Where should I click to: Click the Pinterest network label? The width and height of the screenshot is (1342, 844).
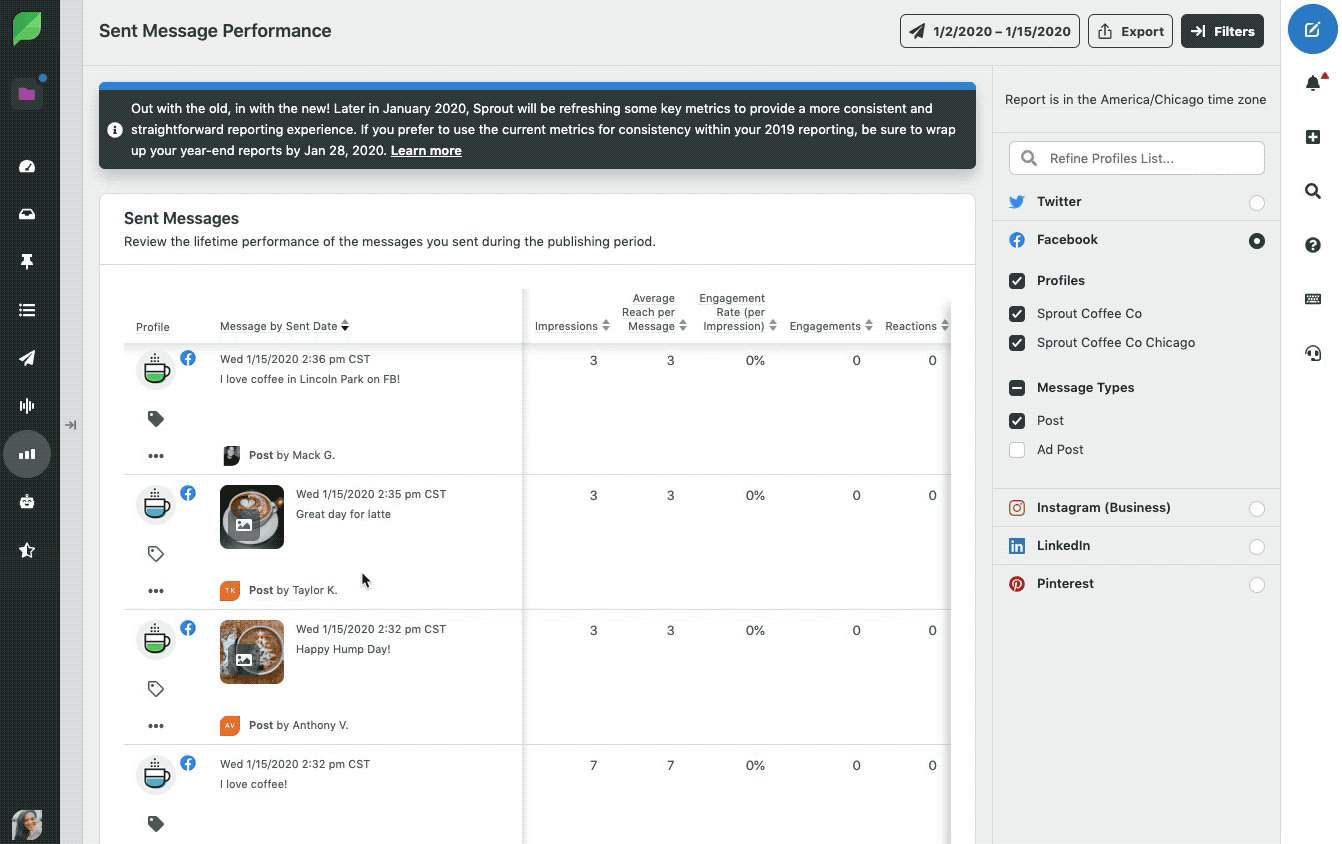1065,583
